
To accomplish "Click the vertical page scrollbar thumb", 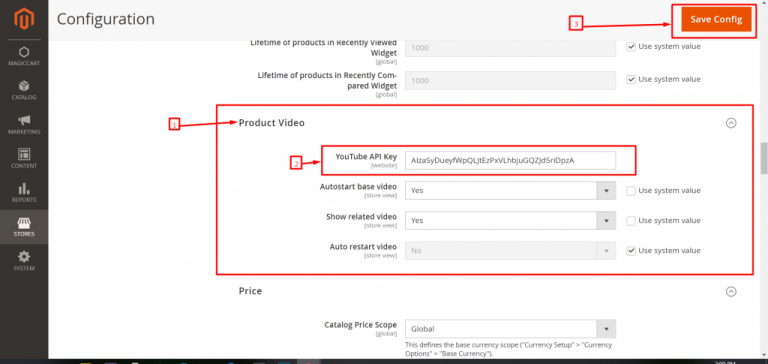I will (764, 158).
